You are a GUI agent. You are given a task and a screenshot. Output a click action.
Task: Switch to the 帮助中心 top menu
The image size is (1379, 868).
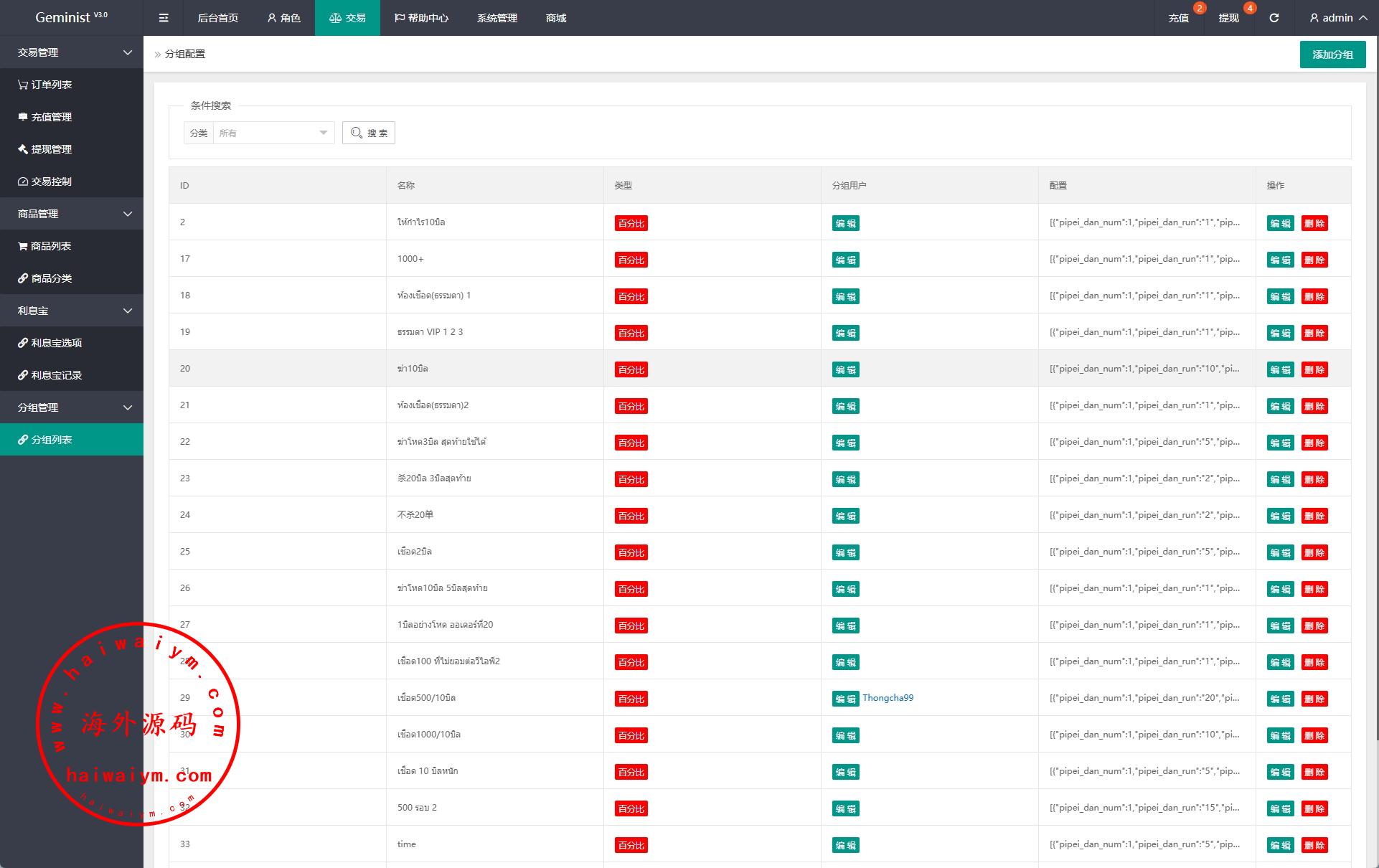[421, 18]
